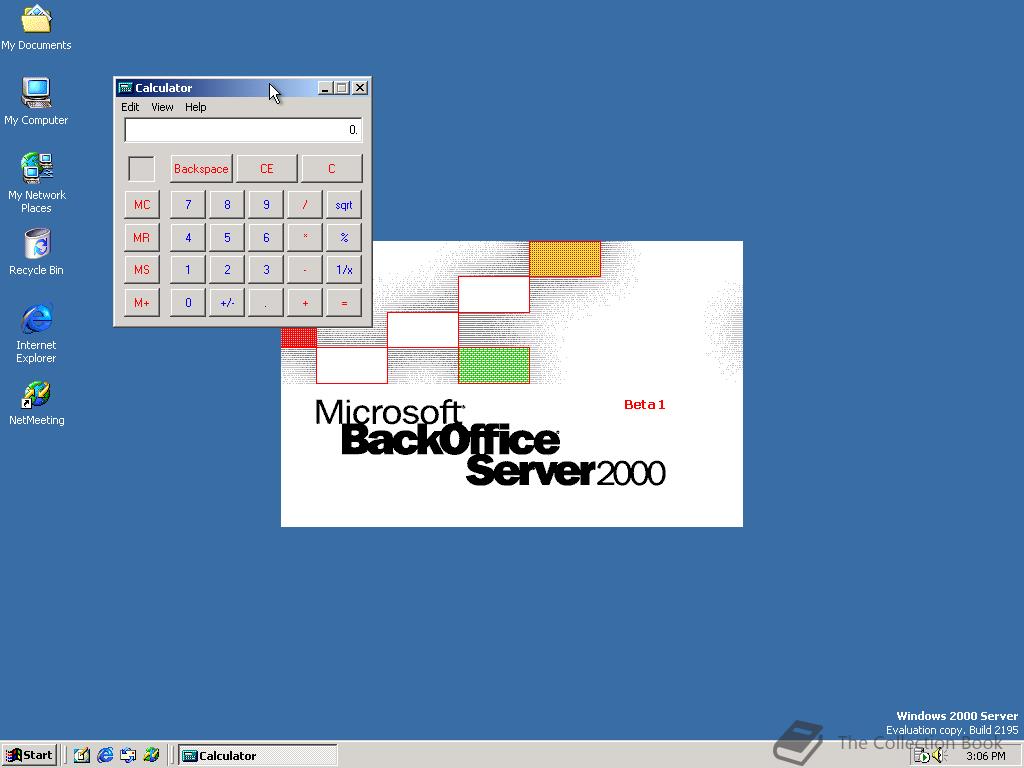Click the MS memory store button
1024x768 pixels.
pos(142,270)
